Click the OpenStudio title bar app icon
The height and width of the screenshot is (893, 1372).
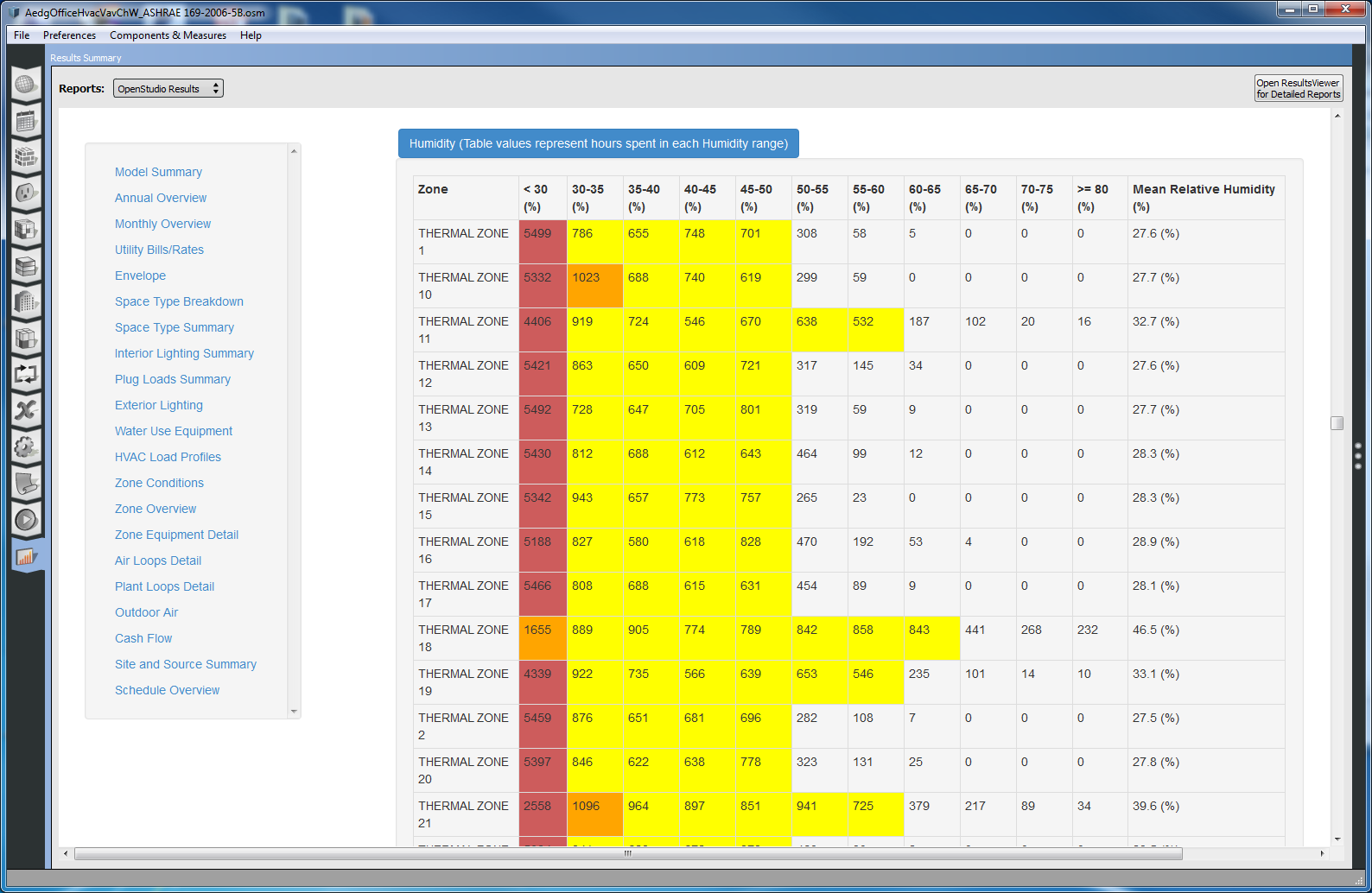pos(14,13)
